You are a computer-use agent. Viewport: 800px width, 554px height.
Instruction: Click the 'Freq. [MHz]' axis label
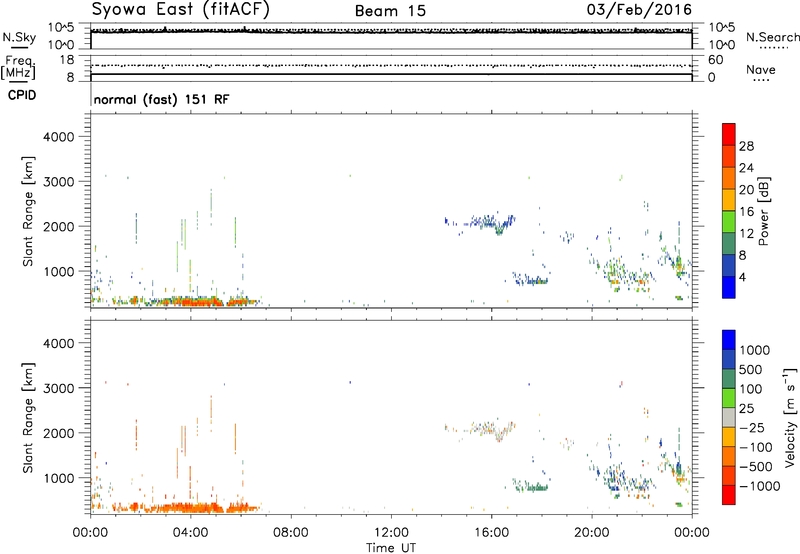(x=18, y=68)
